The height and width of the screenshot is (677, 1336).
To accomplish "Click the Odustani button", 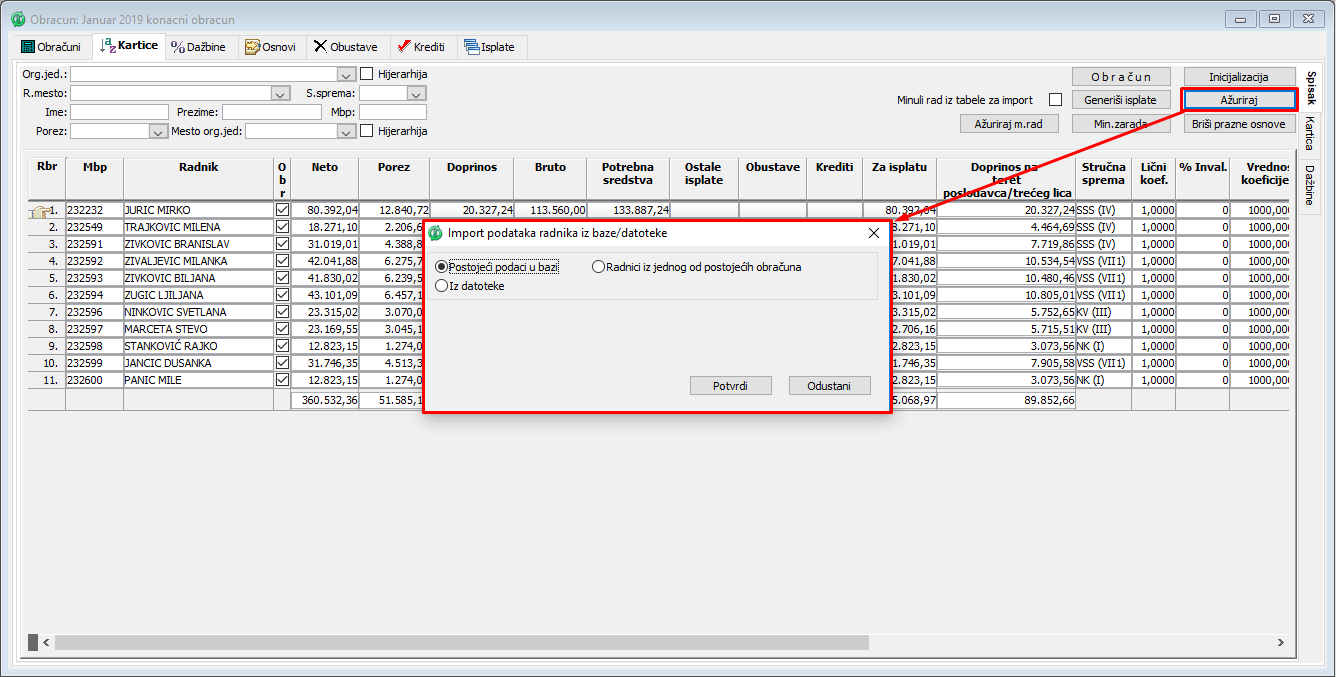I will point(829,386).
